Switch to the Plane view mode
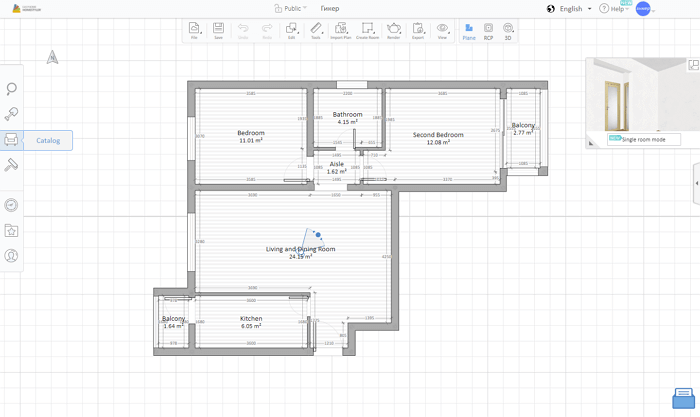Image resolution: width=700 pixels, height=417 pixels. tap(469, 31)
